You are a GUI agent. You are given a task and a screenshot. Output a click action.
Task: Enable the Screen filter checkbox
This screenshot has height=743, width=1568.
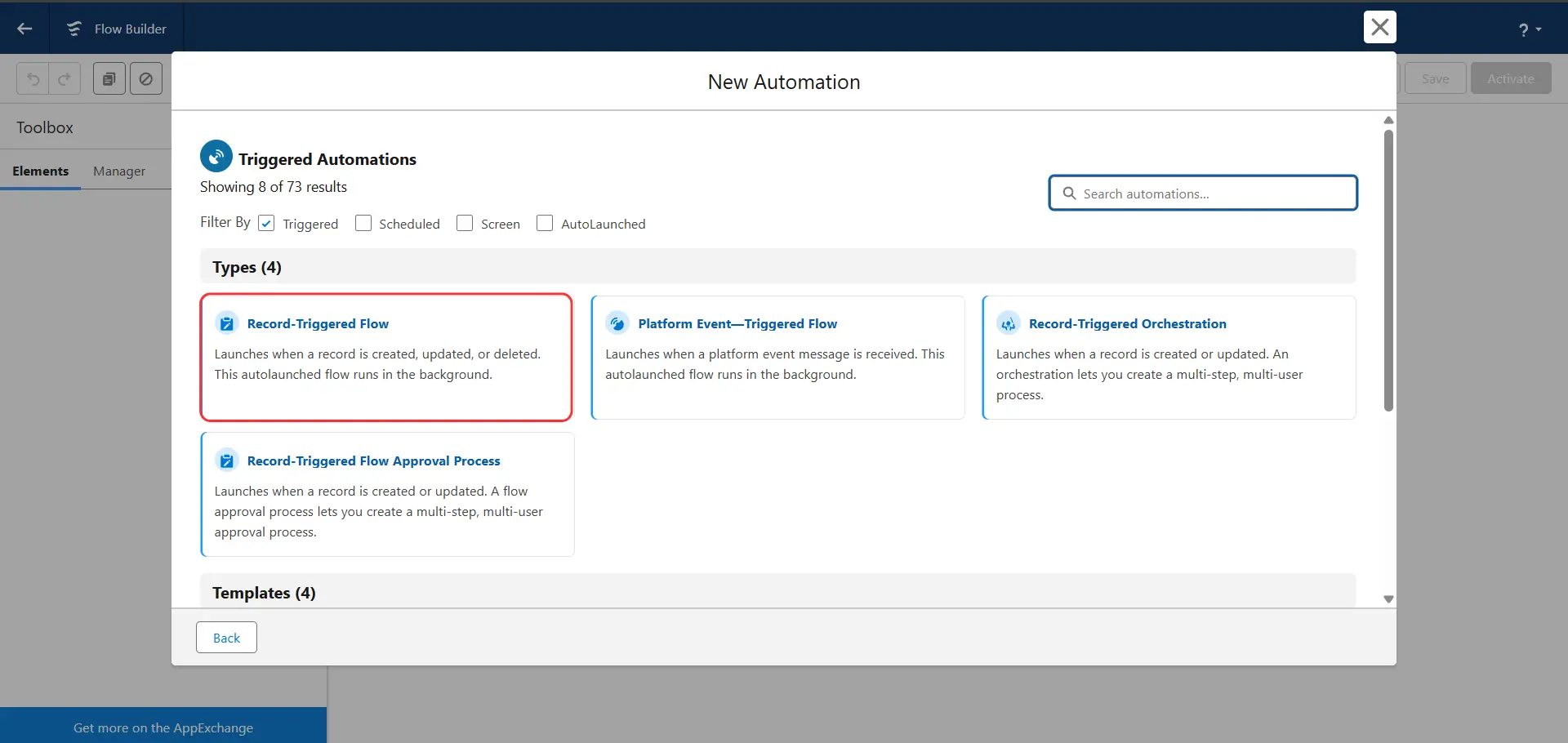pos(465,223)
